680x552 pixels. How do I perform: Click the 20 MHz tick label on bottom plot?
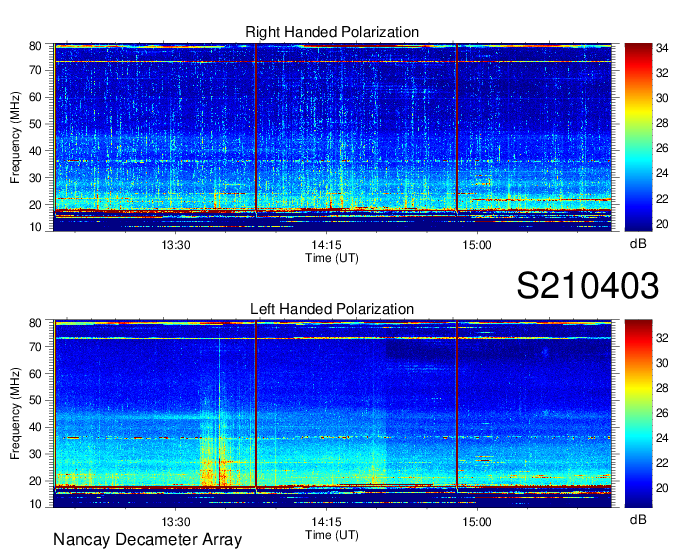pyautogui.click(x=35, y=481)
